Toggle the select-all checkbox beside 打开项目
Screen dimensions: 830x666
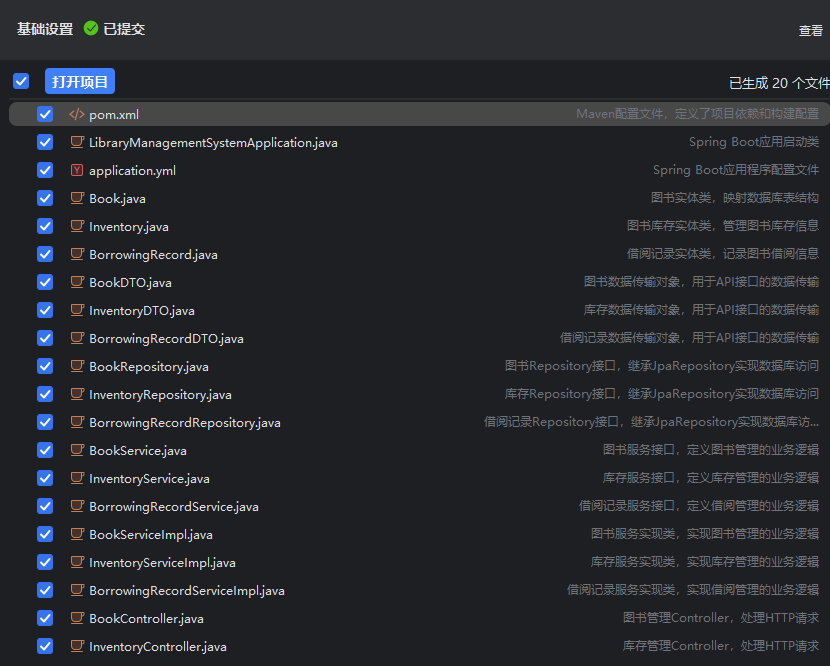point(21,81)
